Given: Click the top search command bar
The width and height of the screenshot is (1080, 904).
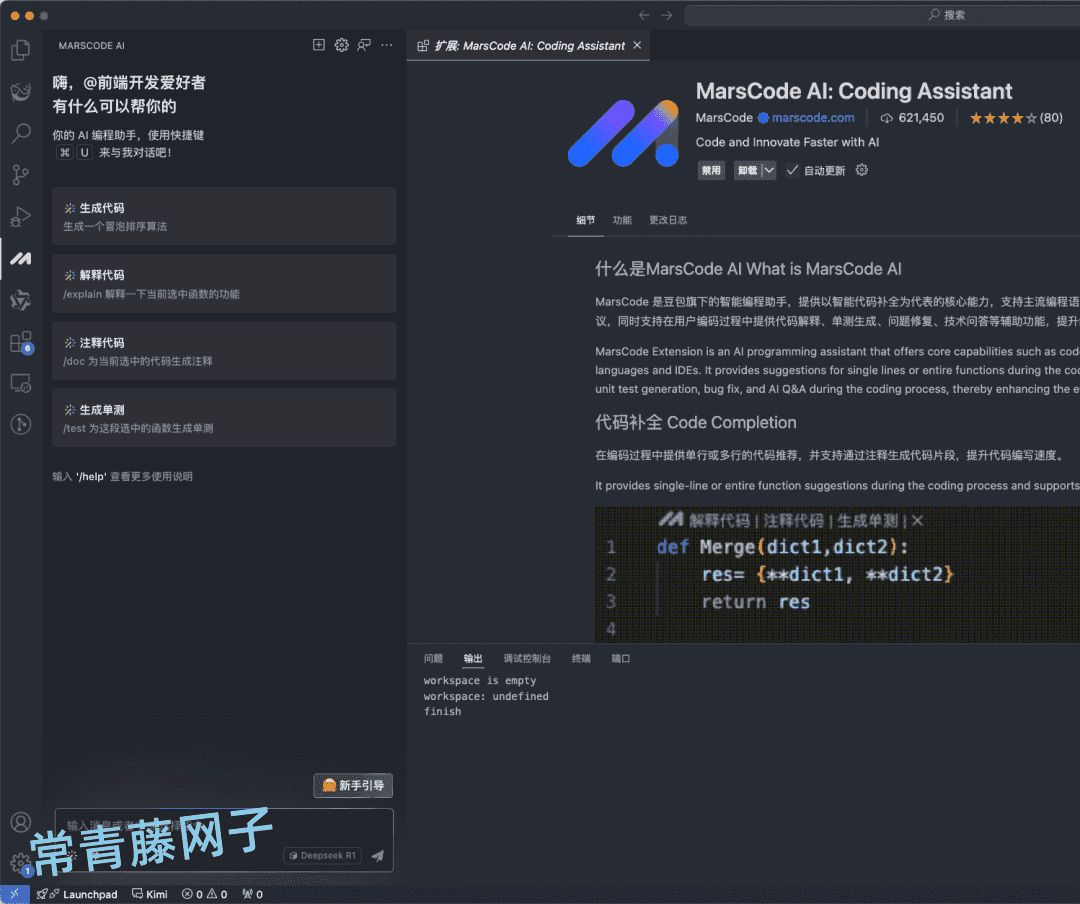Looking at the screenshot, I should (883, 15).
